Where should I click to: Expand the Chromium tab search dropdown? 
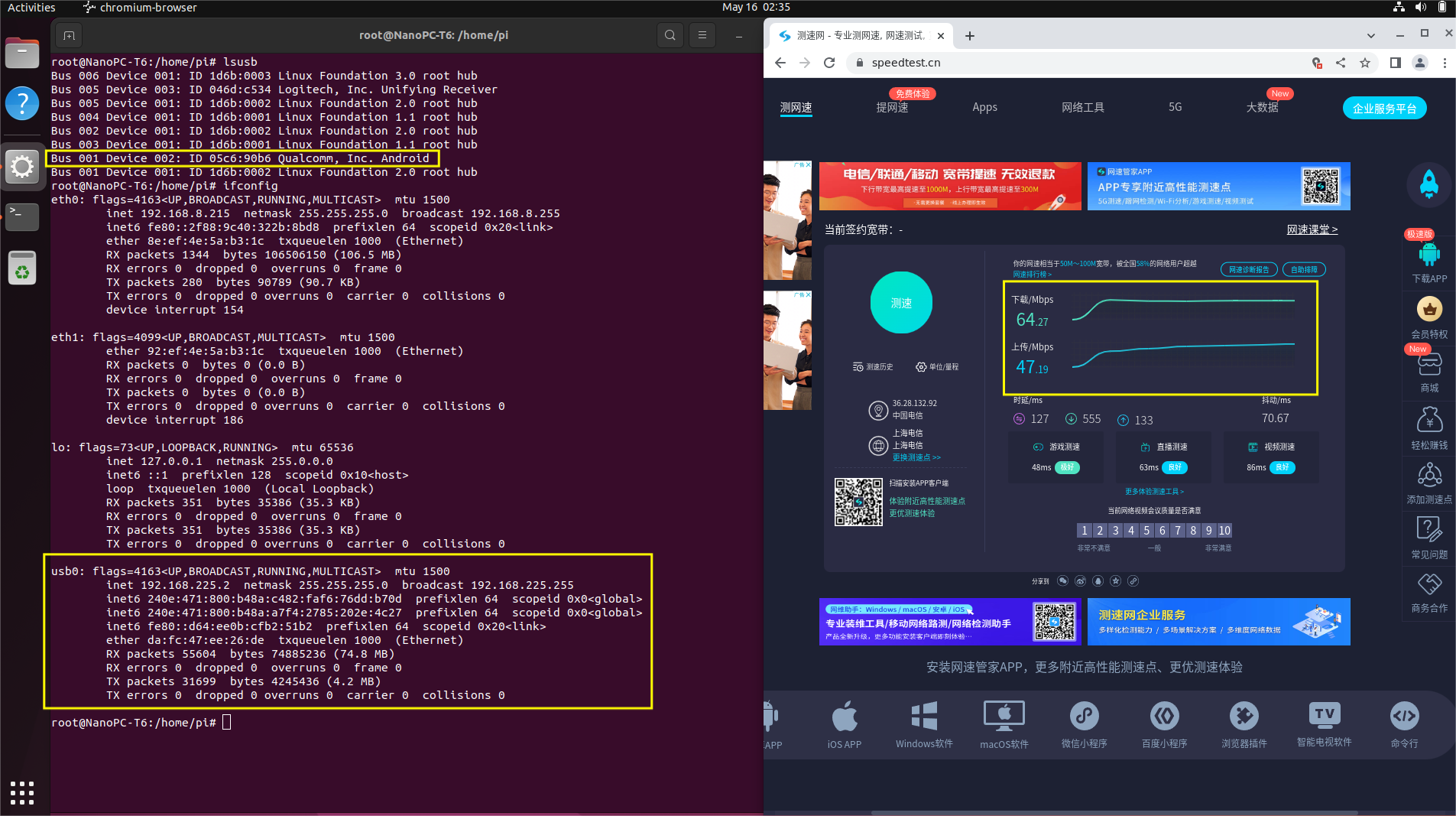[1370, 35]
